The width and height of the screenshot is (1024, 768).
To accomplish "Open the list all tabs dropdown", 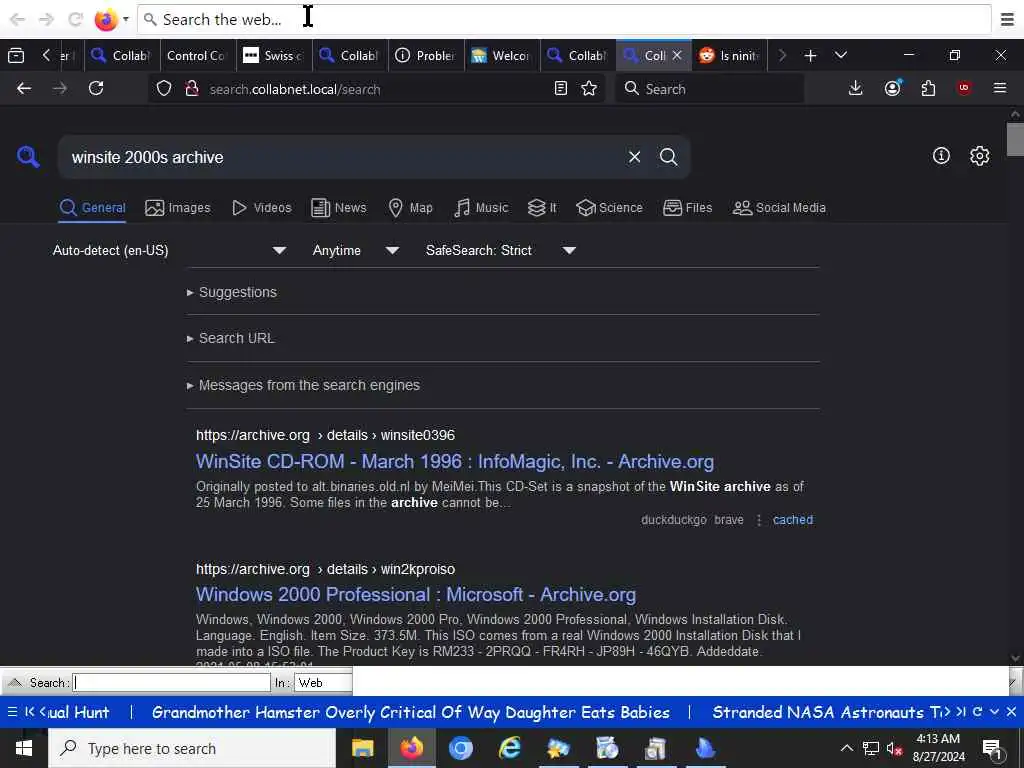I will 840,56.
